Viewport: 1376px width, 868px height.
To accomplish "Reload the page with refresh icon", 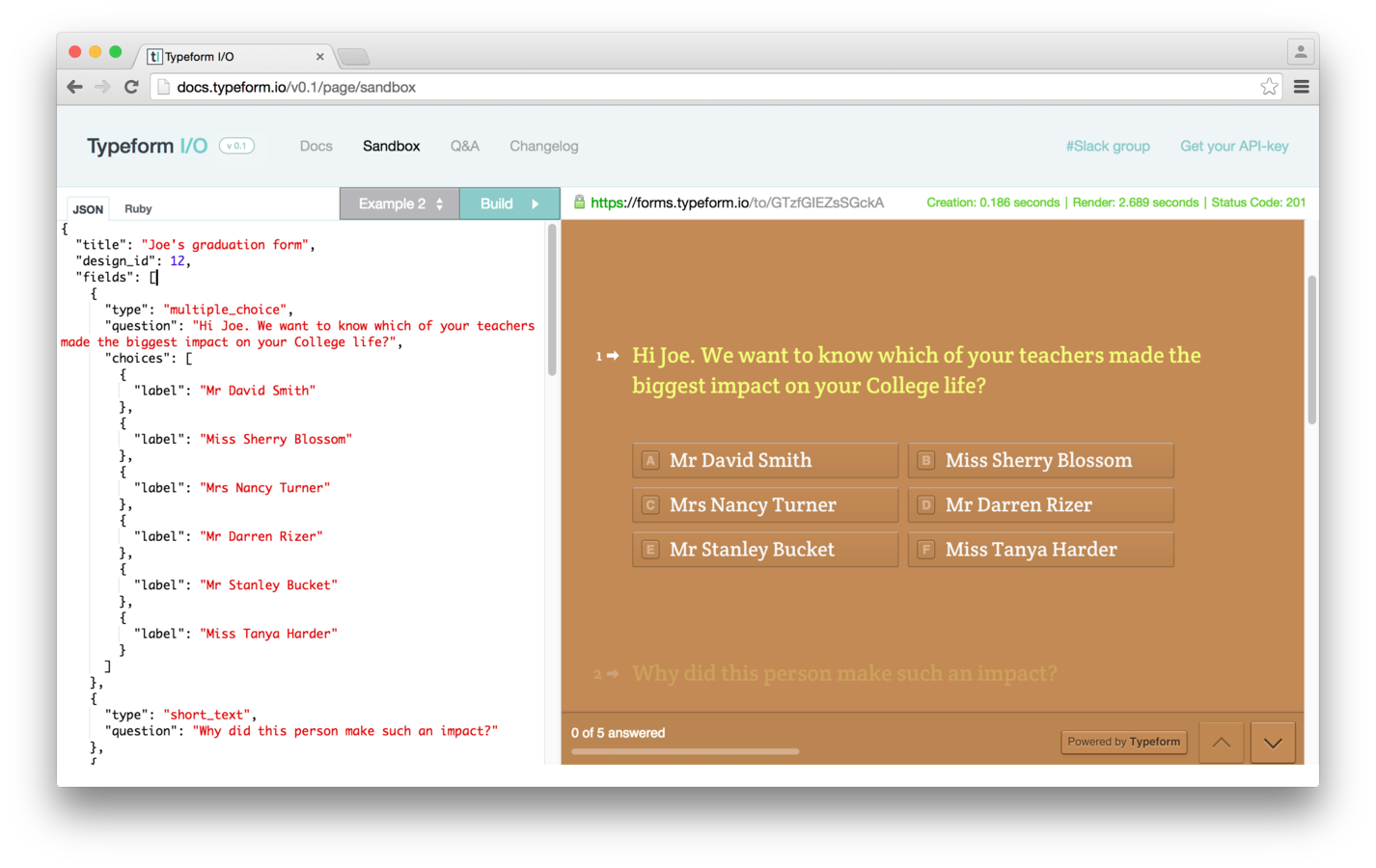I will coord(131,87).
